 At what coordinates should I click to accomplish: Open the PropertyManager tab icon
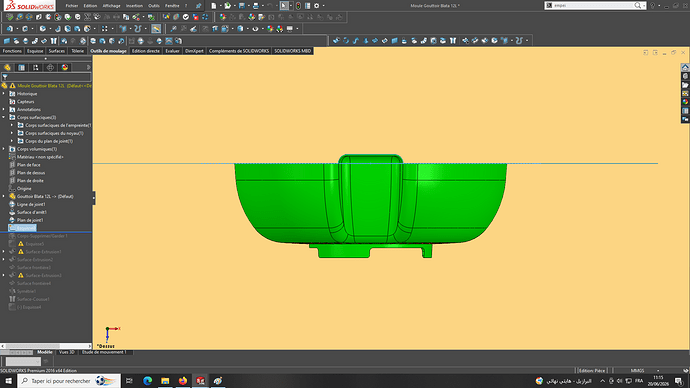pyautogui.click(x=22, y=67)
